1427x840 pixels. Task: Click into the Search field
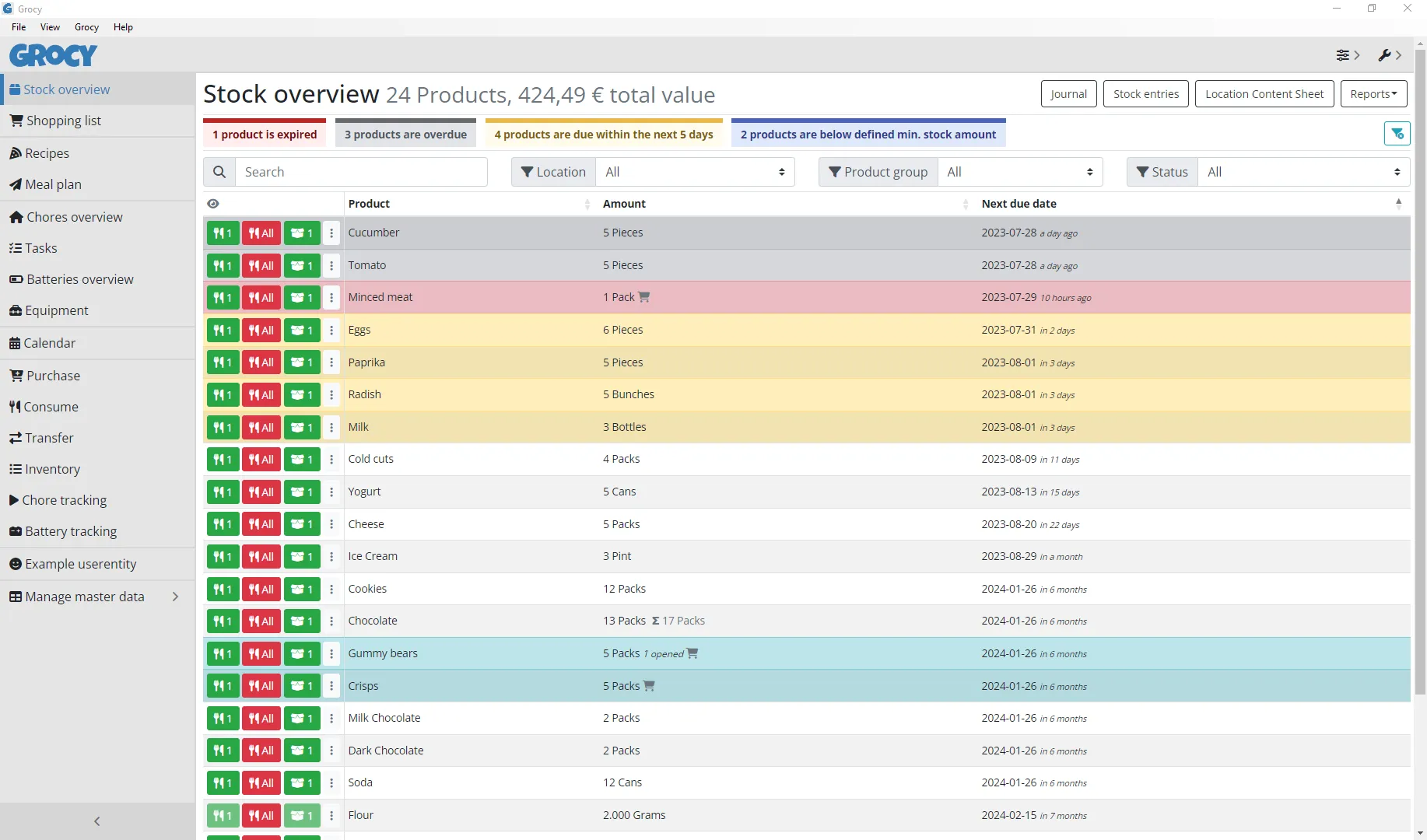(362, 172)
